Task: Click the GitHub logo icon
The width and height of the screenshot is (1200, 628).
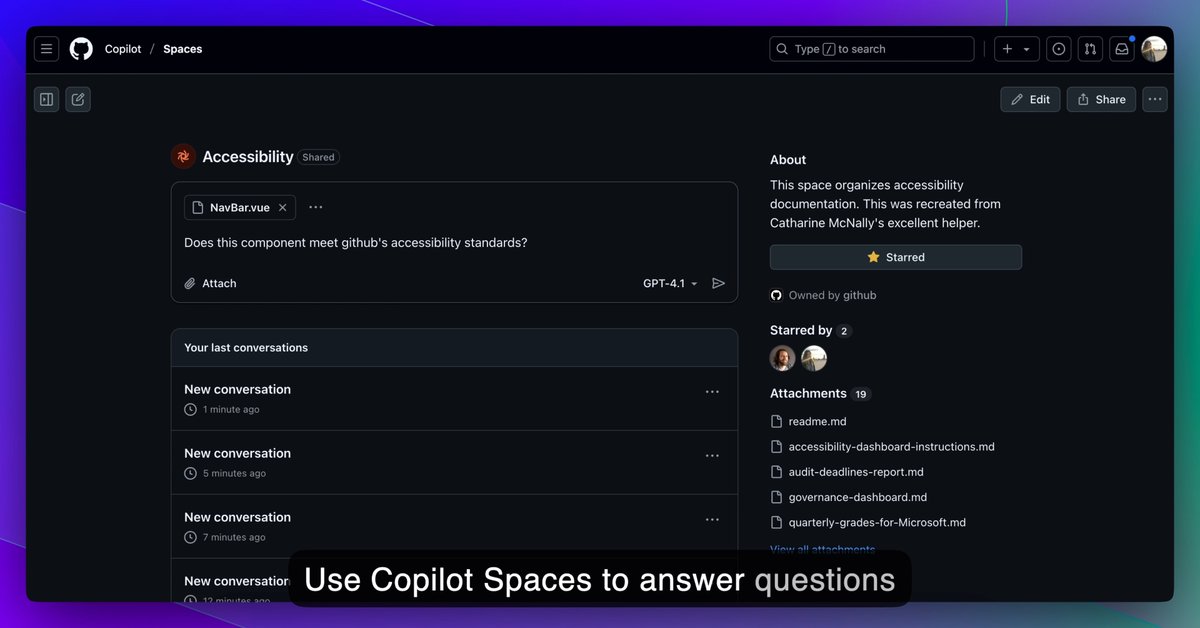Action: coord(81,49)
